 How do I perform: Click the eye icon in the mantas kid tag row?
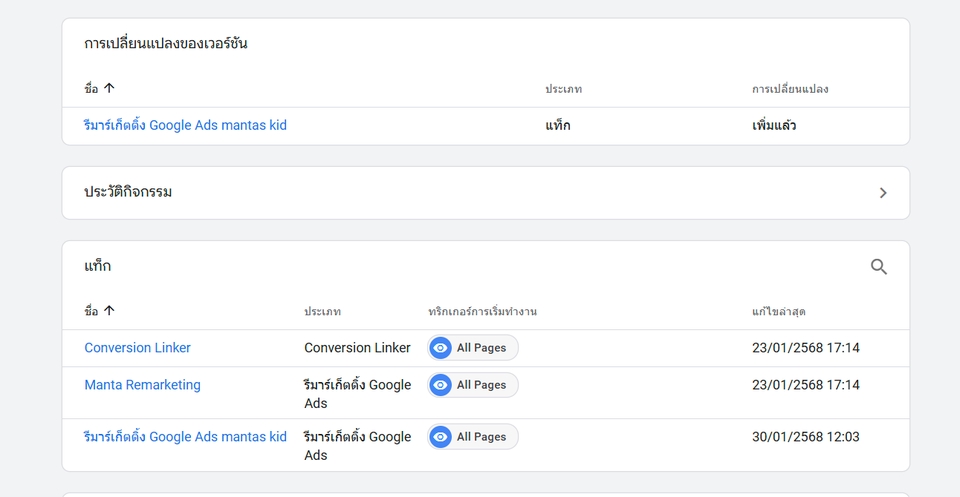point(441,437)
